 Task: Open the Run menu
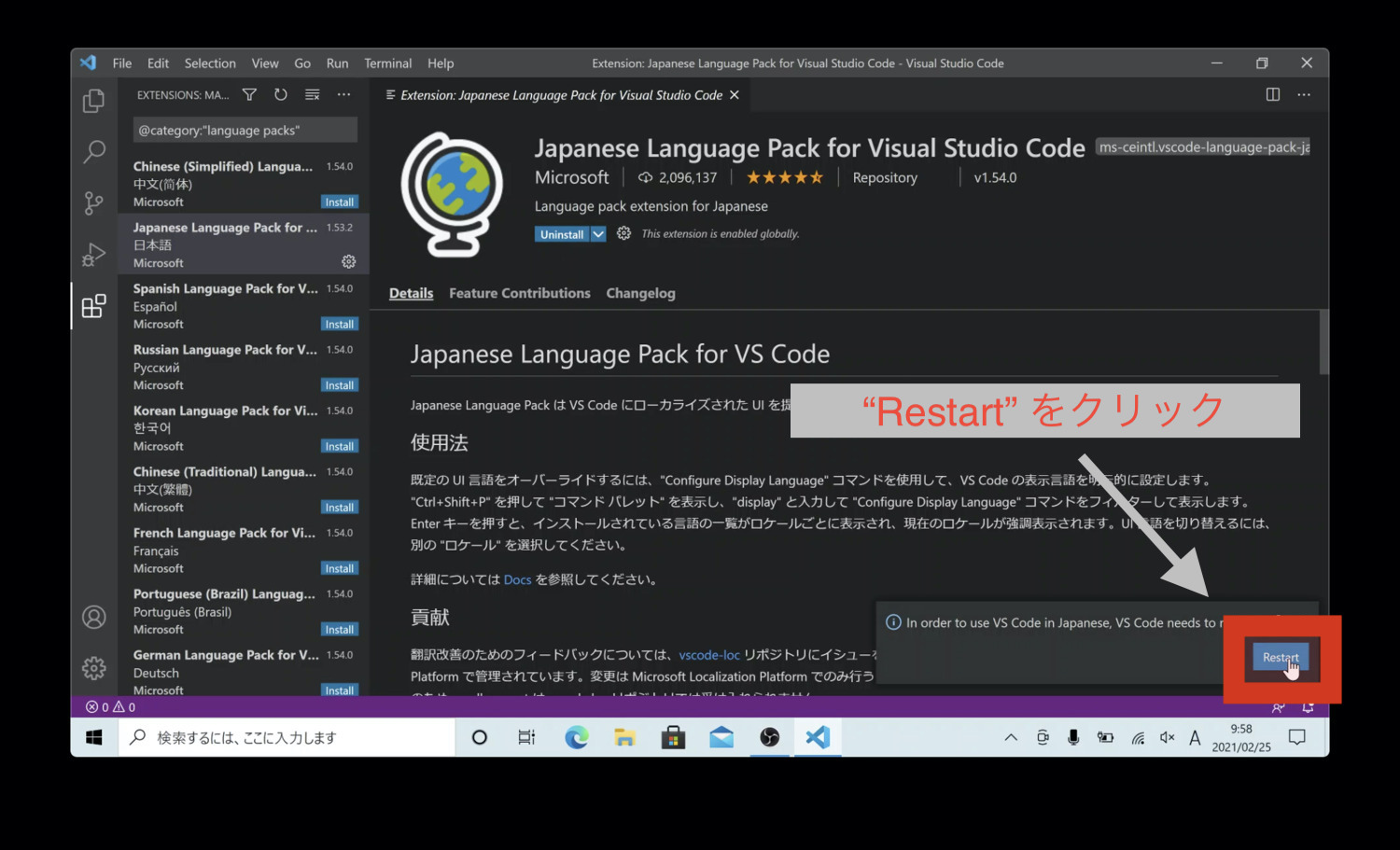(x=337, y=63)
